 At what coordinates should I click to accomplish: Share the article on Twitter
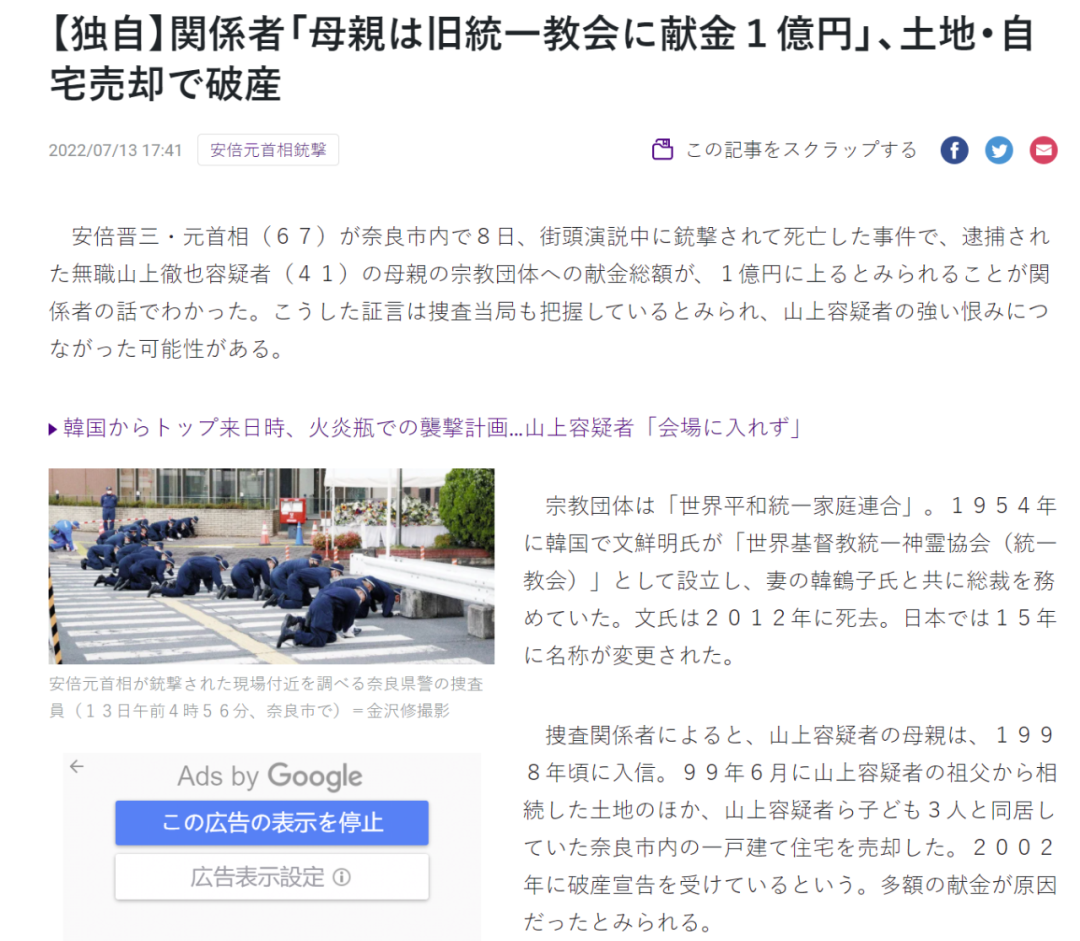[999, 150]
